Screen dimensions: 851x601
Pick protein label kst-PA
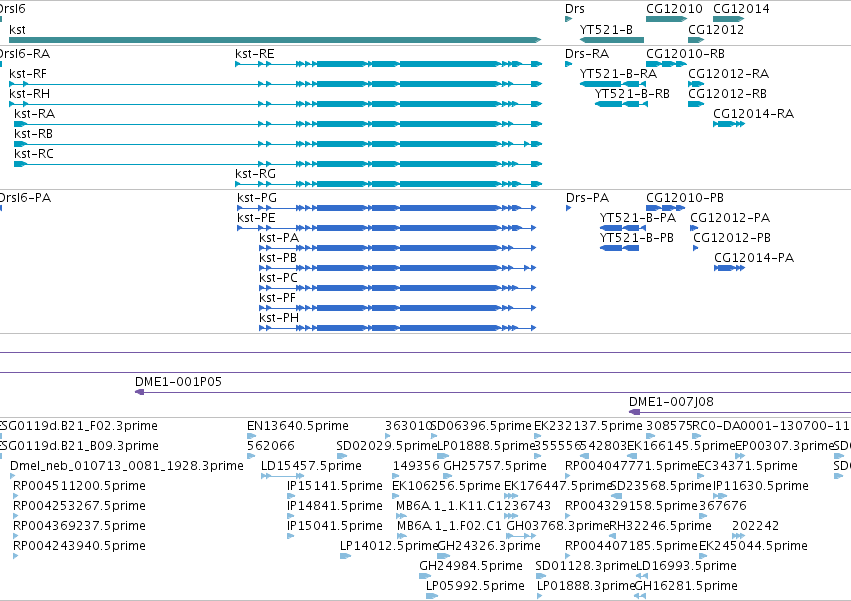click(279, 238)
